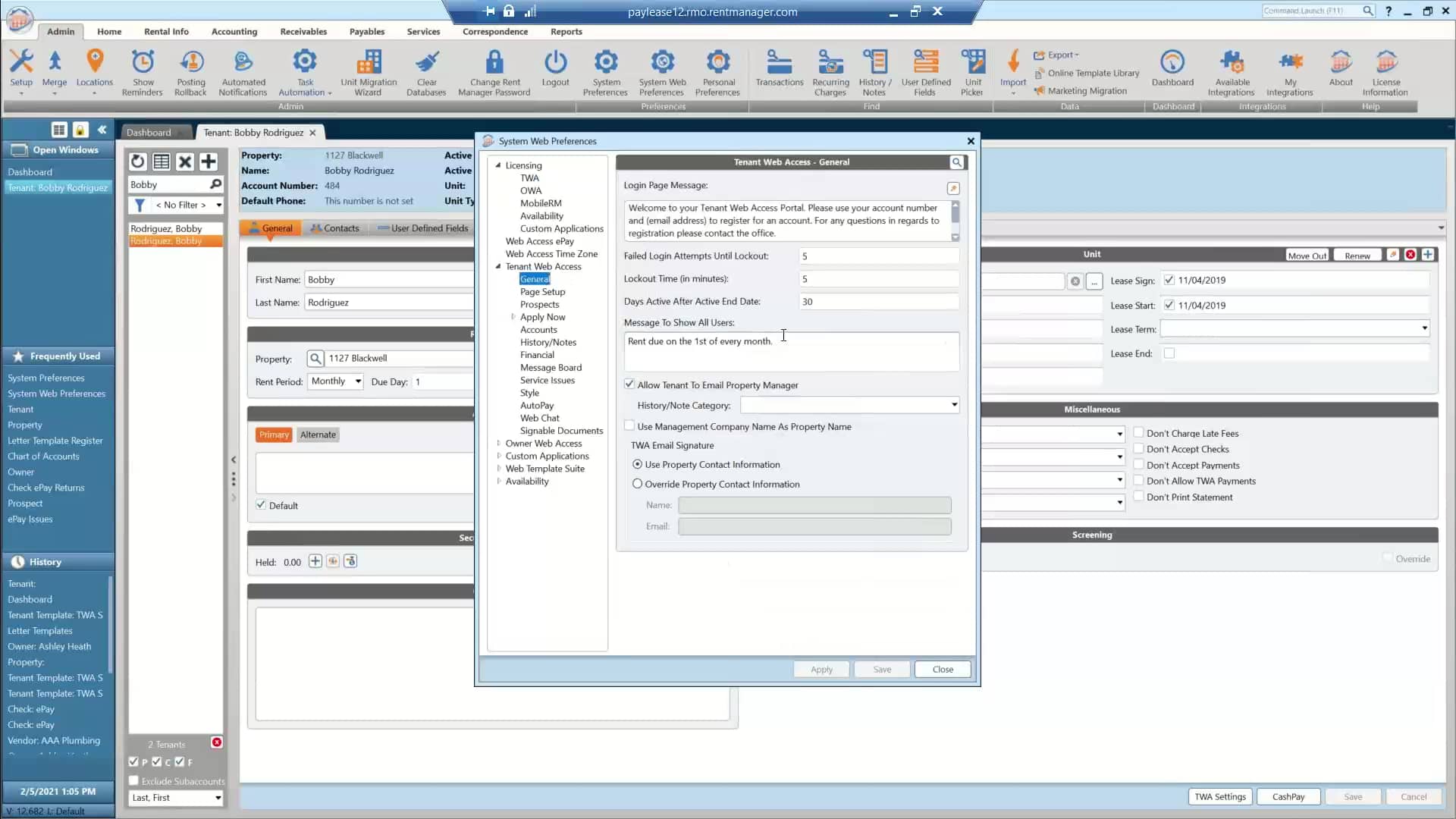Open the Unit Migration Wizard
The width and height of the screenshot is (1456, 819).
coord(369,71)
